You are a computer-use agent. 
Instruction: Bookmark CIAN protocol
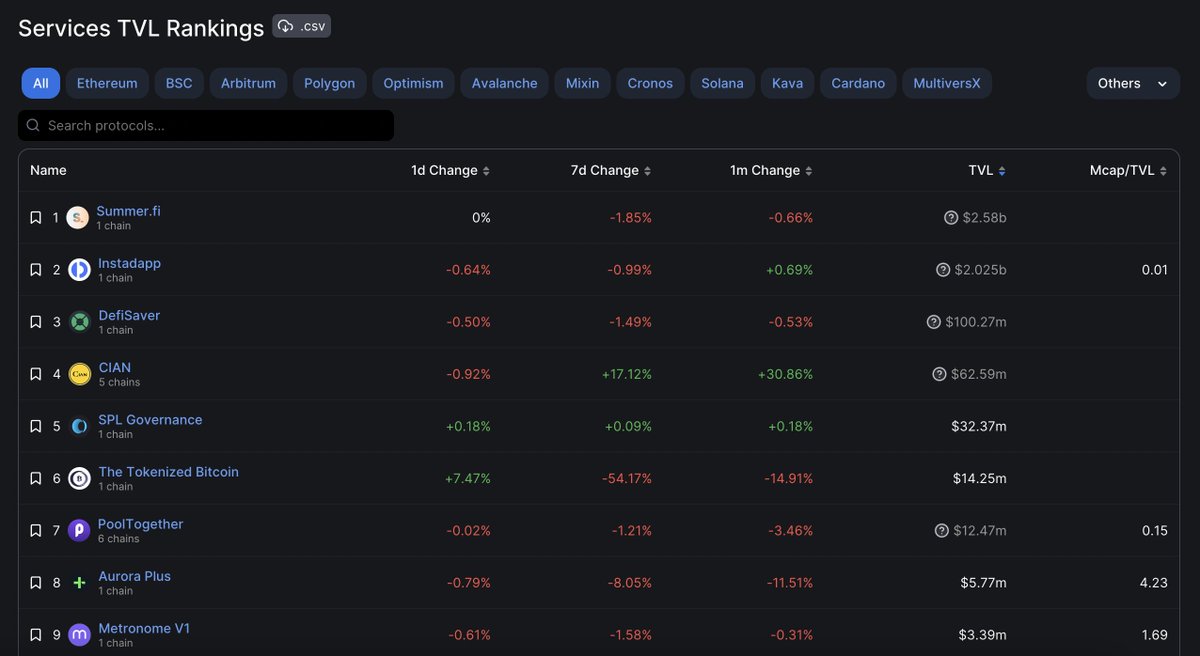36,374
